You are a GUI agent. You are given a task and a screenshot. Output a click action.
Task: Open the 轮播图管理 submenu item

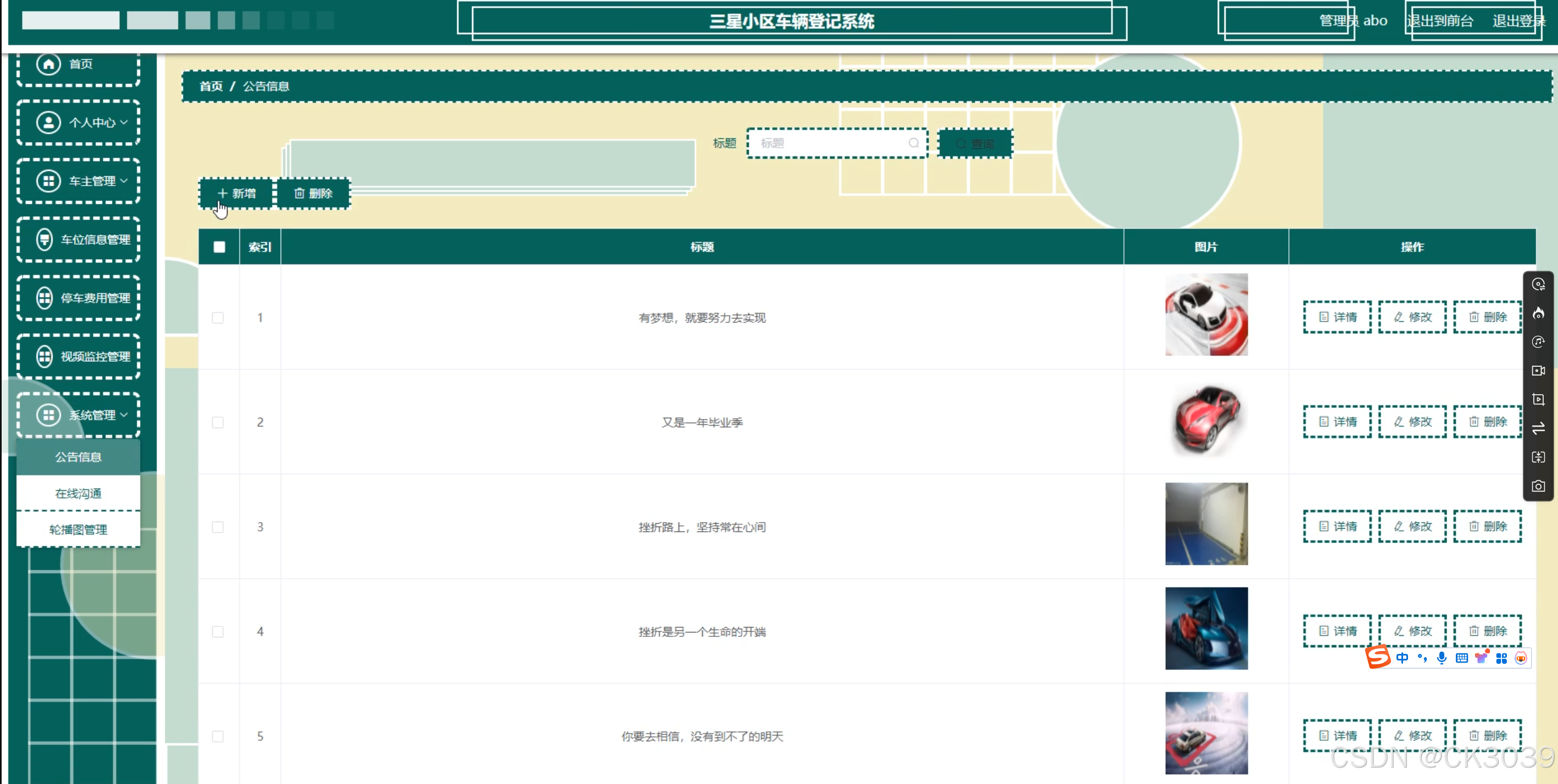click(x=78, y=529)
